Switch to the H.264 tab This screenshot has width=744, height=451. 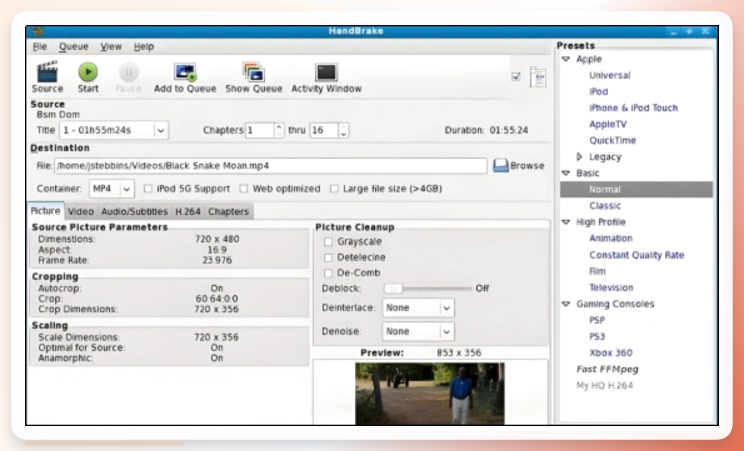tap(188, 211)
